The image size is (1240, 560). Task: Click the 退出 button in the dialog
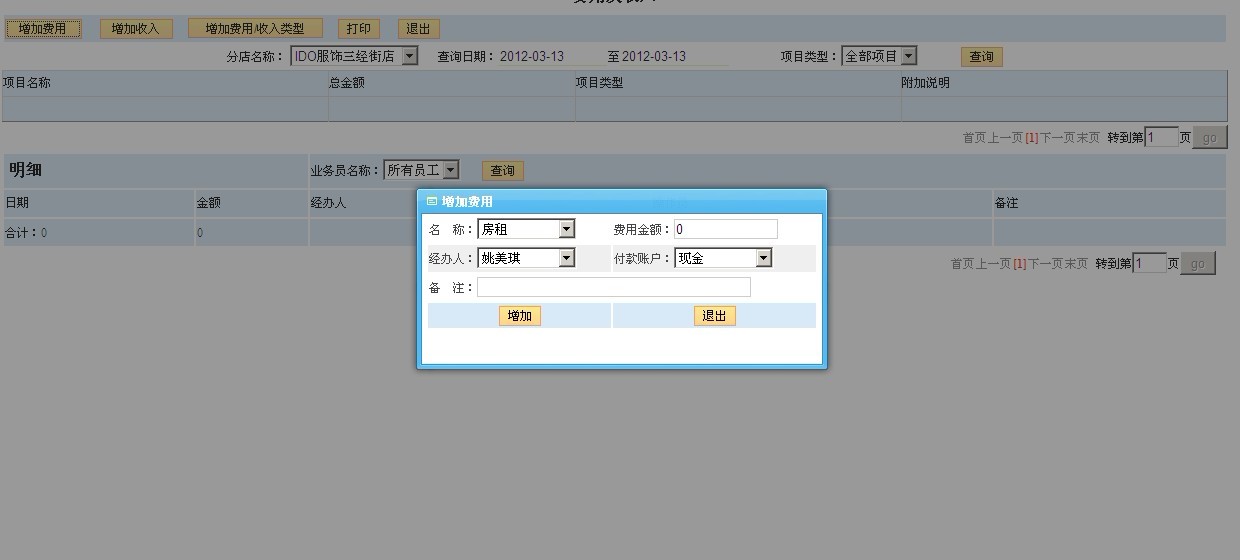[x=714, y=316]
